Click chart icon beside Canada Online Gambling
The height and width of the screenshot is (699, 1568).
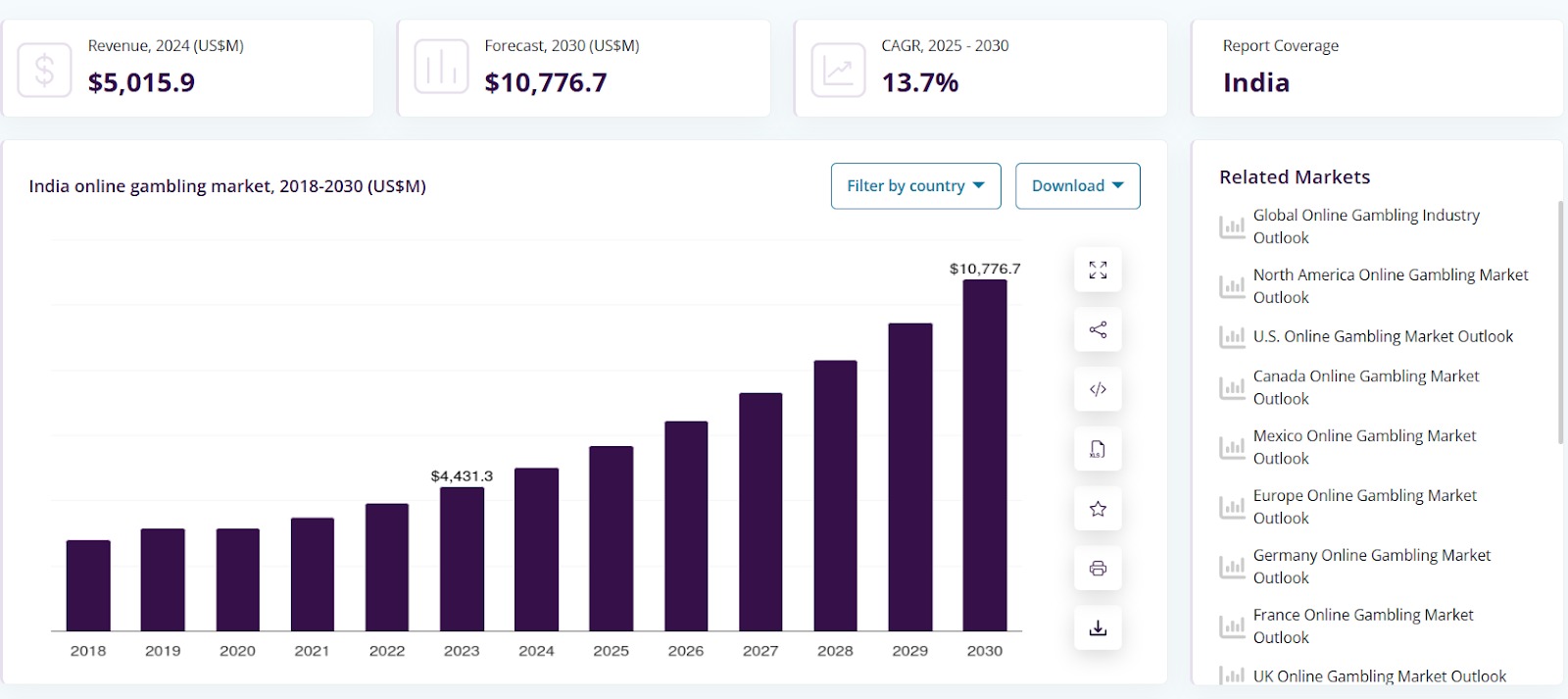pyautogui.click(x=1232, y=387)
